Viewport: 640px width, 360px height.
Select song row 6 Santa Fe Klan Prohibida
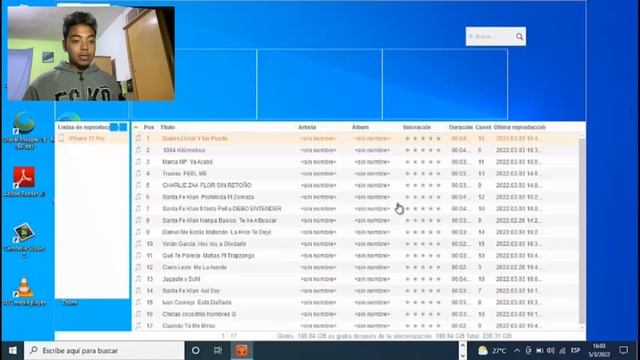[356, 197]
